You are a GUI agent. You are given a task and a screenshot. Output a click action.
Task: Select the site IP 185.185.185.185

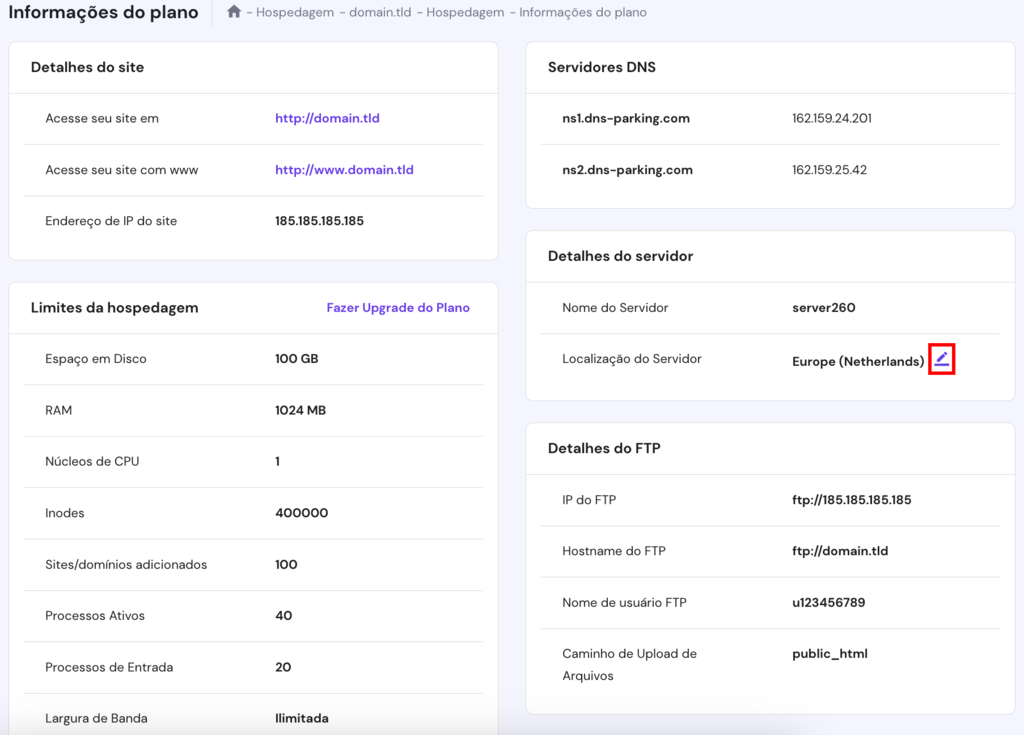[318, 220]
